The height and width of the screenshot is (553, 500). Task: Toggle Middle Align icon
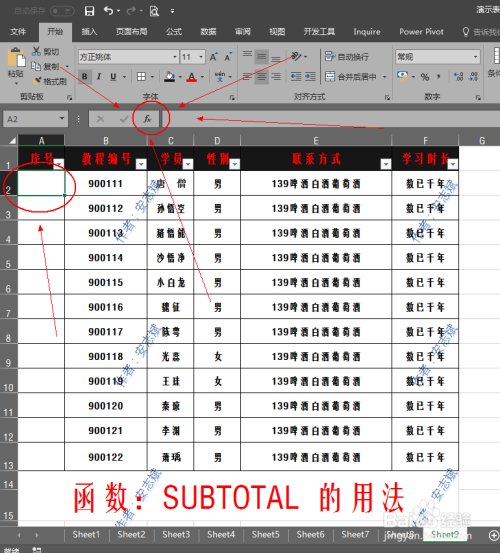coord(262,56)
